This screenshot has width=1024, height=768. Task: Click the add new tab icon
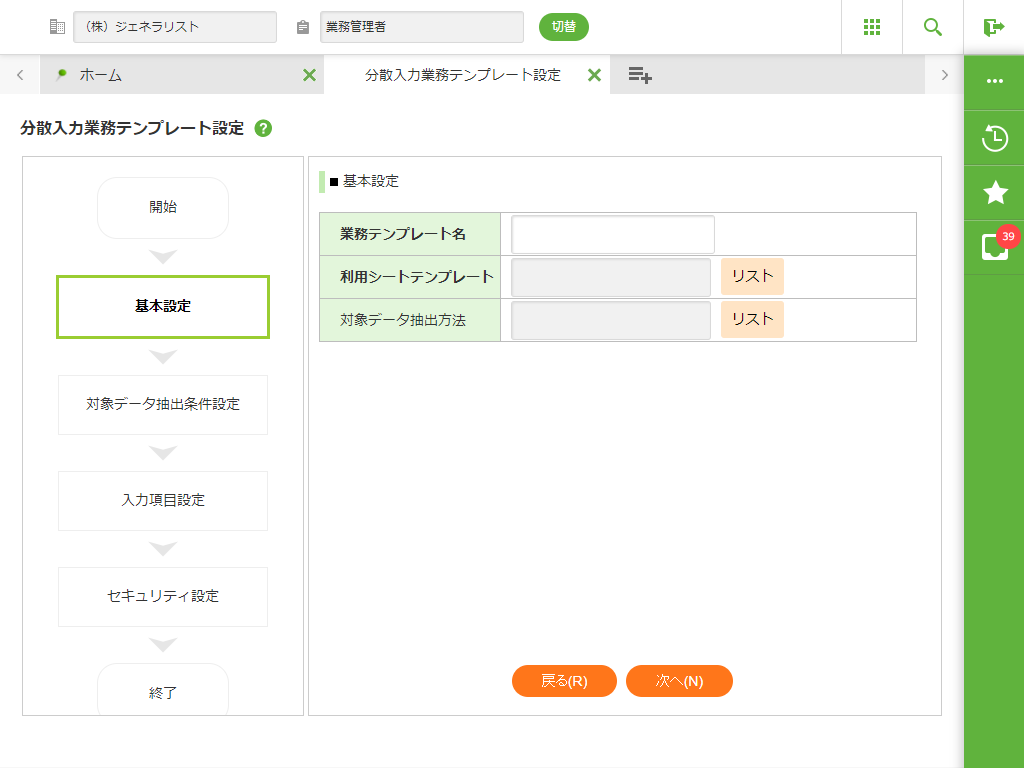(x=640, y=75)
